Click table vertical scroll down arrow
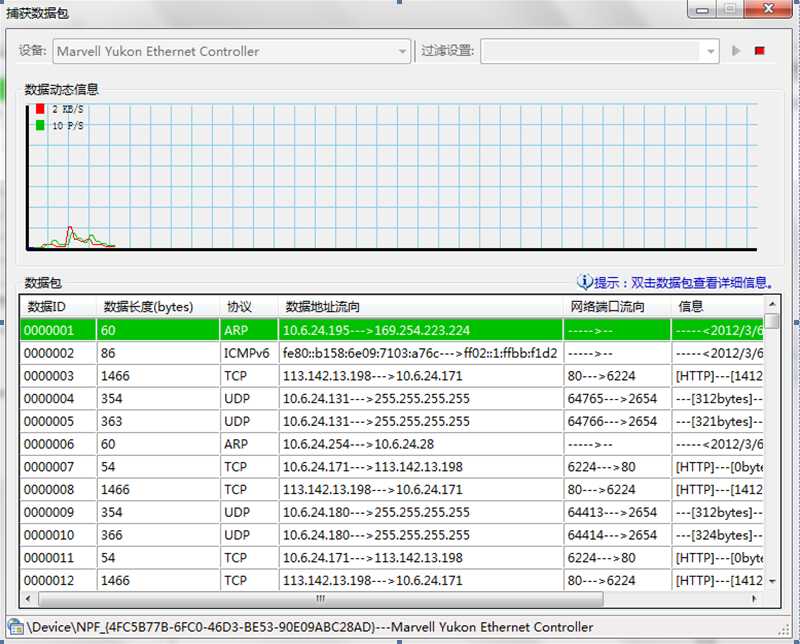The width and height of the screenshot is (800, 644). click(x=772, y=581)
